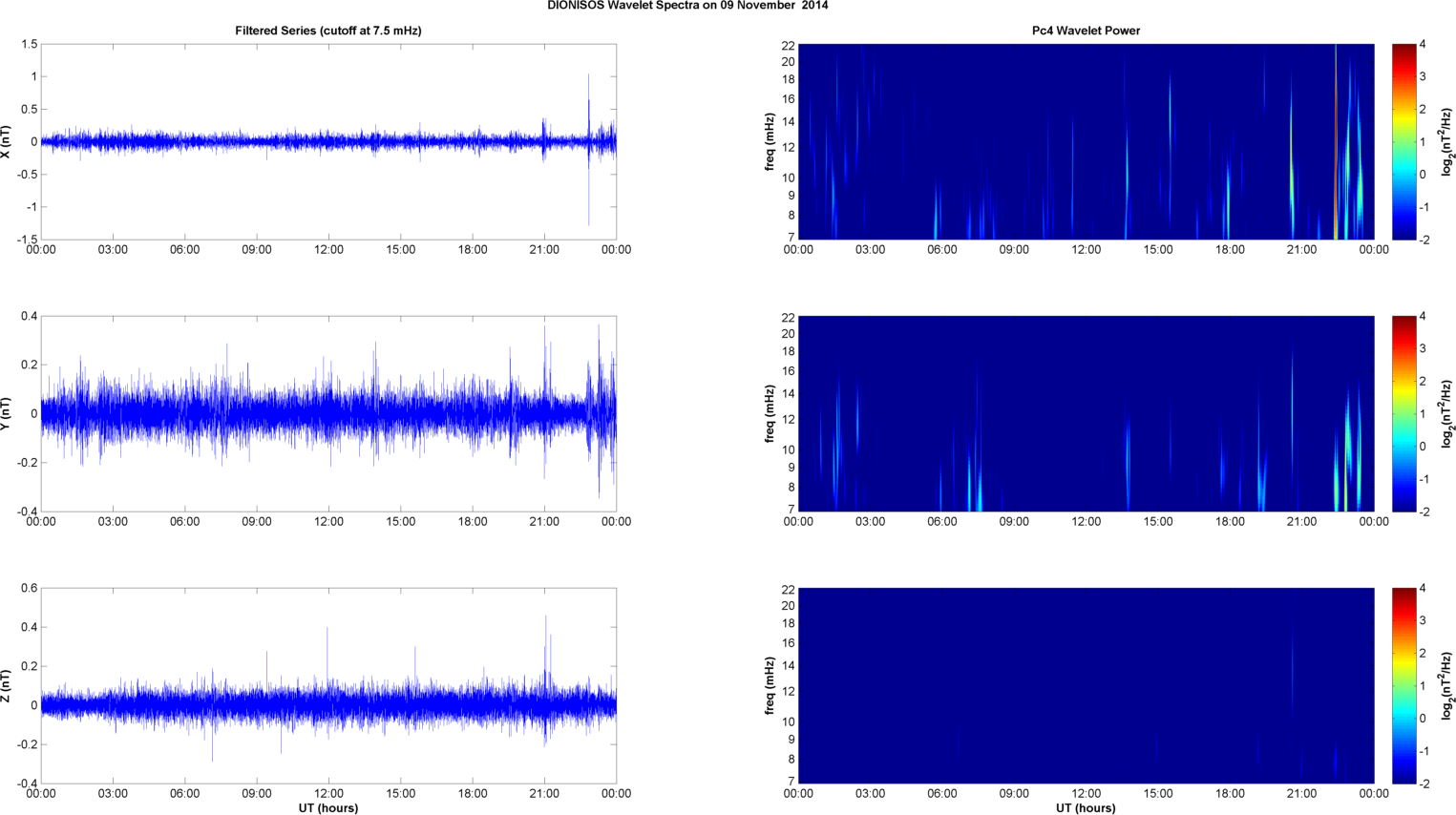Click the "-2" tick on Z-panel colorbar
Image resolution: width=1456 pixels, height=815 pixels.
(1424, 784)
